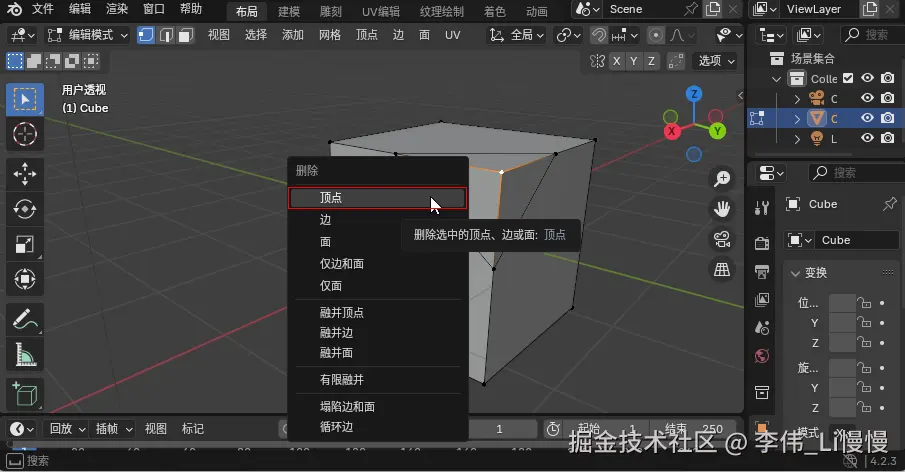905x472 pixels.
Task: Select the Add Cube tool
Action: point(24,394)
